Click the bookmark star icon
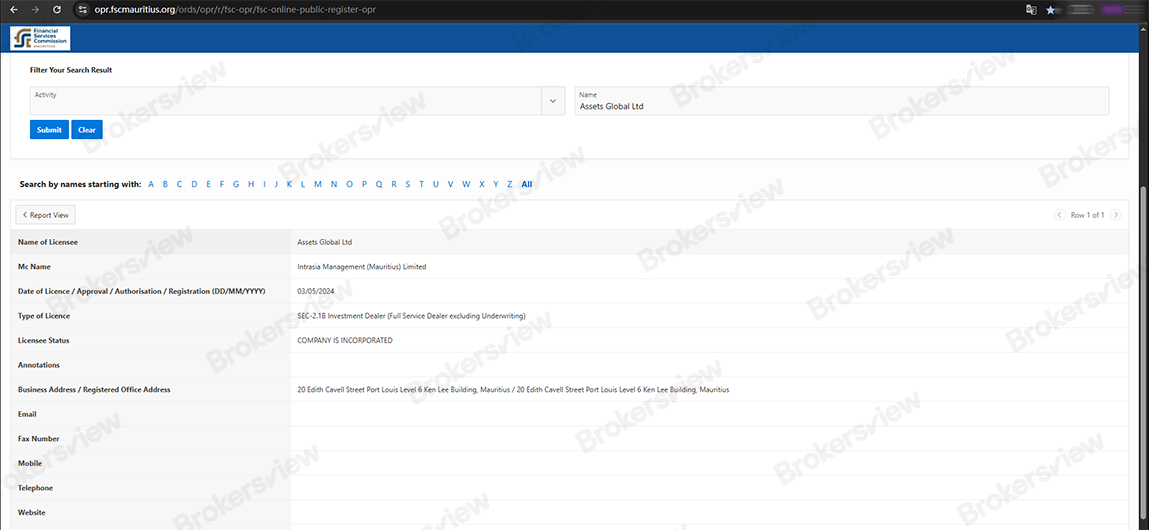 [x=1051, y=9]
